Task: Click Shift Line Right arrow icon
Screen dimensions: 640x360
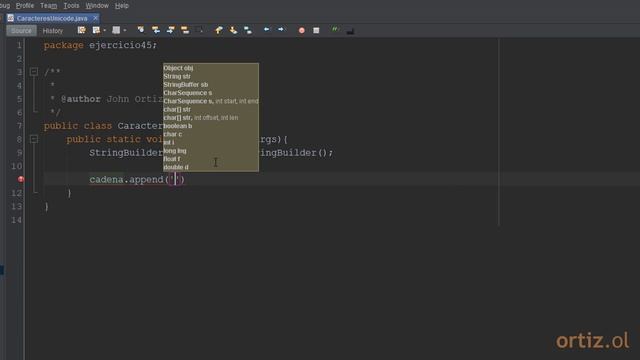Action: (281, 29)
